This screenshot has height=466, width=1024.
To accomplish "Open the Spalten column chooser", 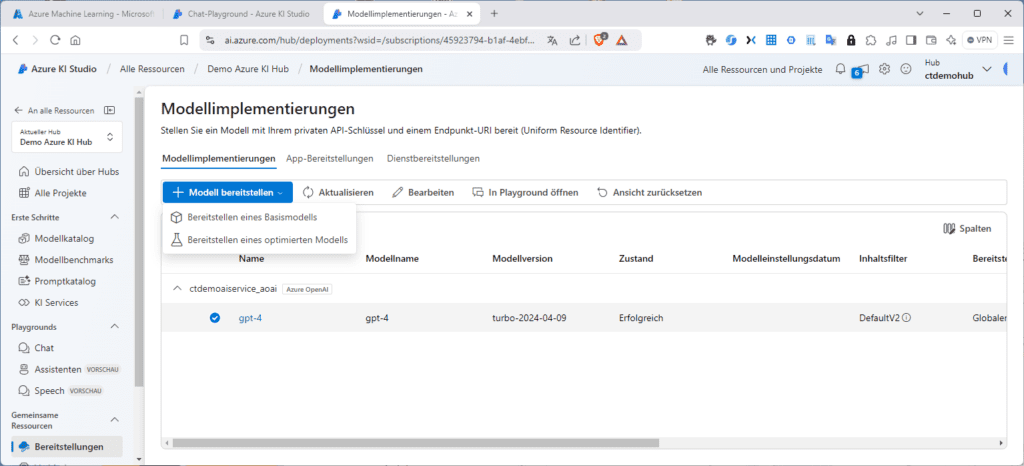I will 967,228.
